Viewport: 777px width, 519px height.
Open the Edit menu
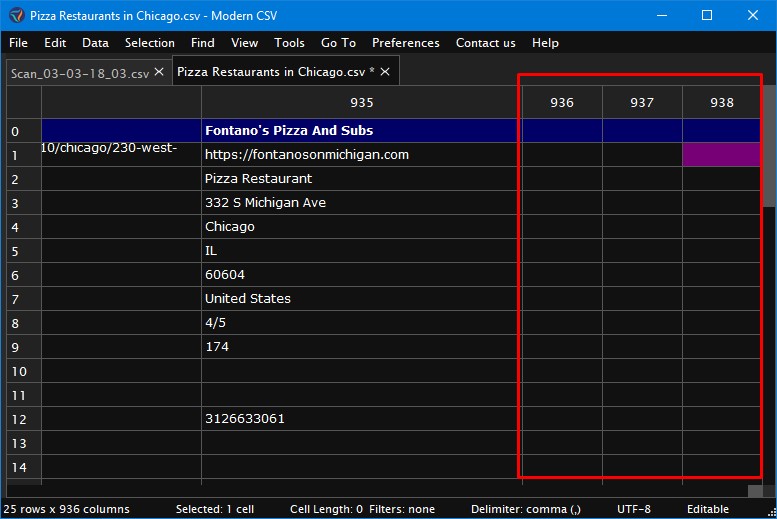[55, 43]
